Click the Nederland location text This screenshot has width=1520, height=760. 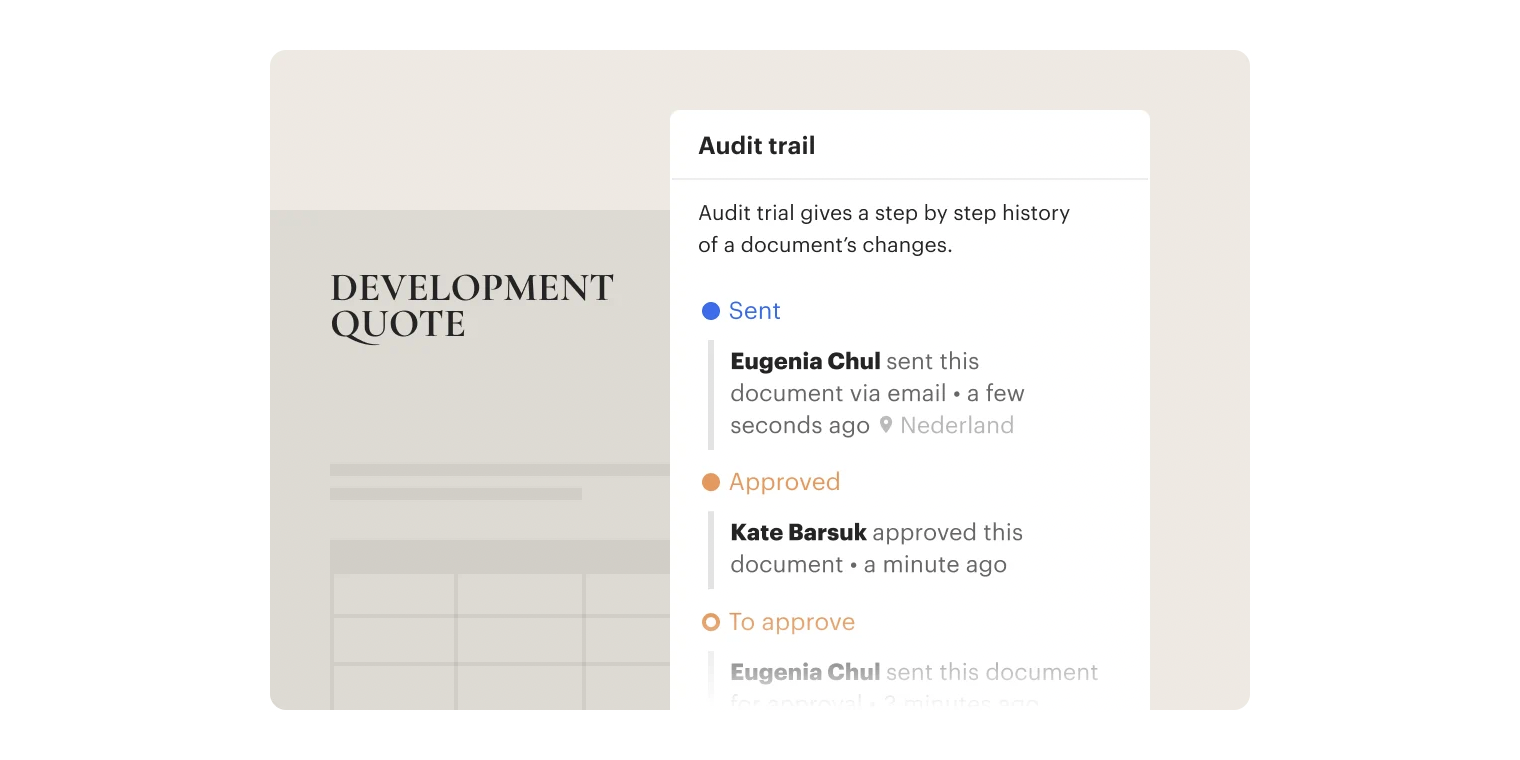click(x=957, y=425)
